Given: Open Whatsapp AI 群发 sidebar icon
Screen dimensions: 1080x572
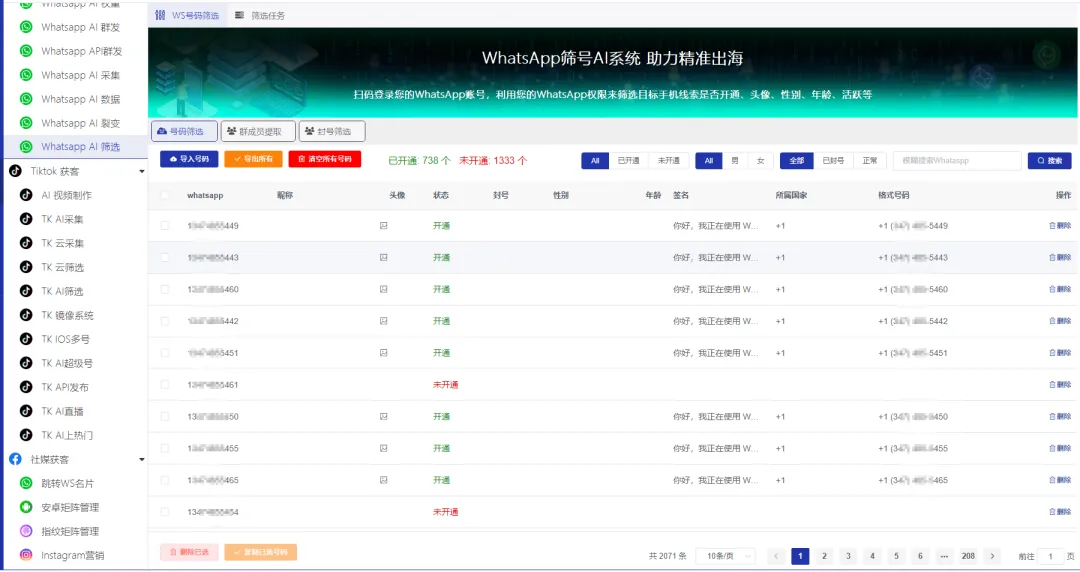Looking at the screenshot, I should coord(26,27).
